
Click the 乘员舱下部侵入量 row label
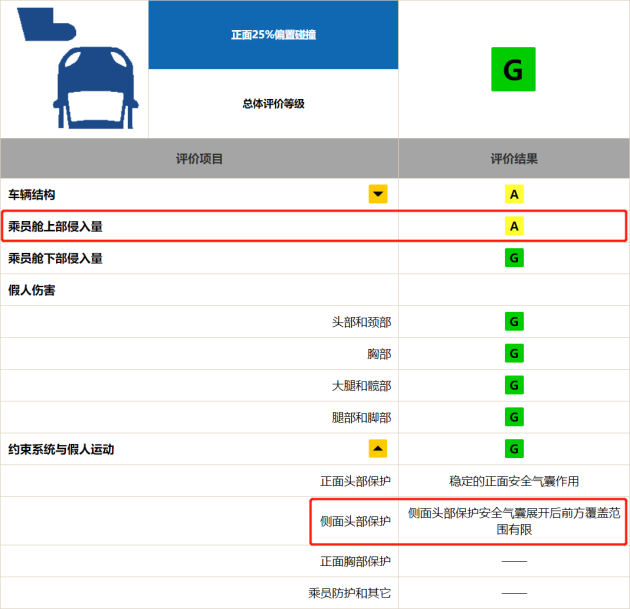tap(55, 258)
